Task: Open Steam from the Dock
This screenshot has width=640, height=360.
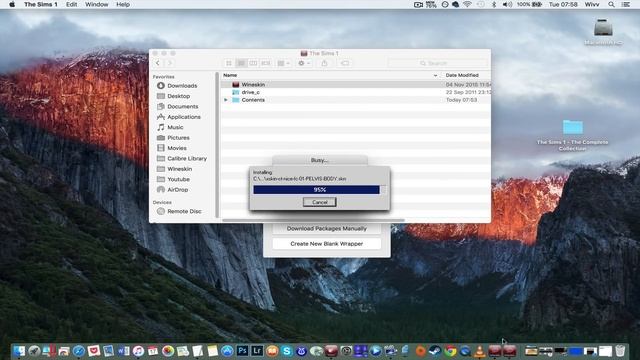Action: click(436, 351)
